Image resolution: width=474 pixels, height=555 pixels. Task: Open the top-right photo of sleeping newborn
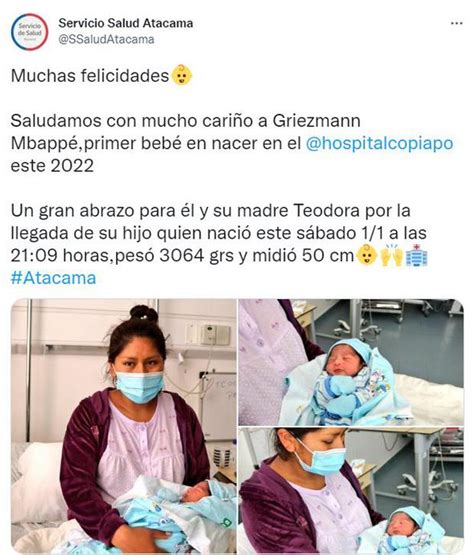point(351,362)
